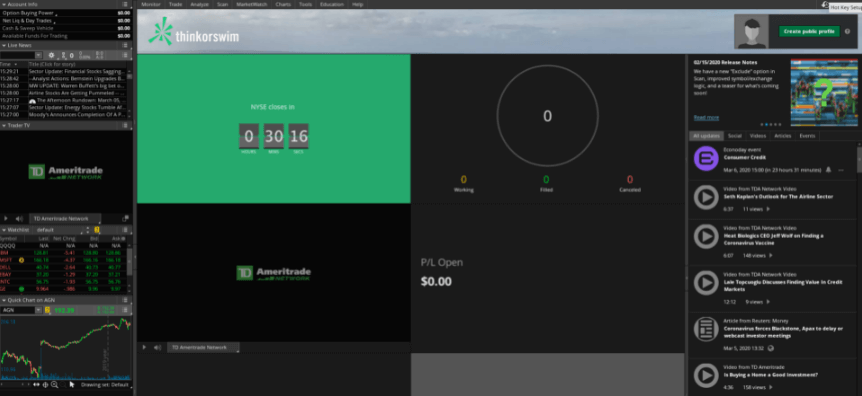The image size is (862, 396).
Task: Open the Read more release notes link
Action: pyautogui.click(x=706, y=118)
